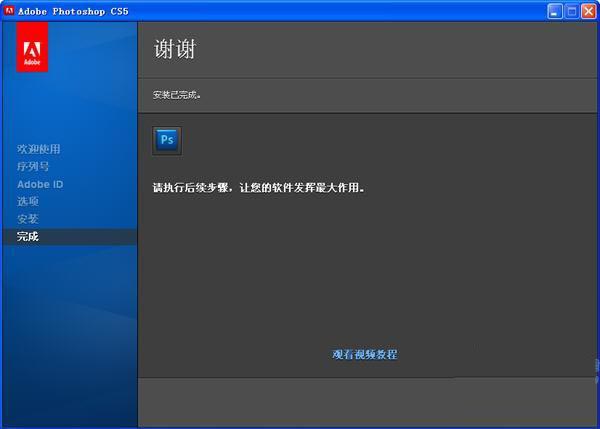The image size is (600, 429).
Task: Select the 欢迎使用 step in sidebar
Action: pos(39,149)
